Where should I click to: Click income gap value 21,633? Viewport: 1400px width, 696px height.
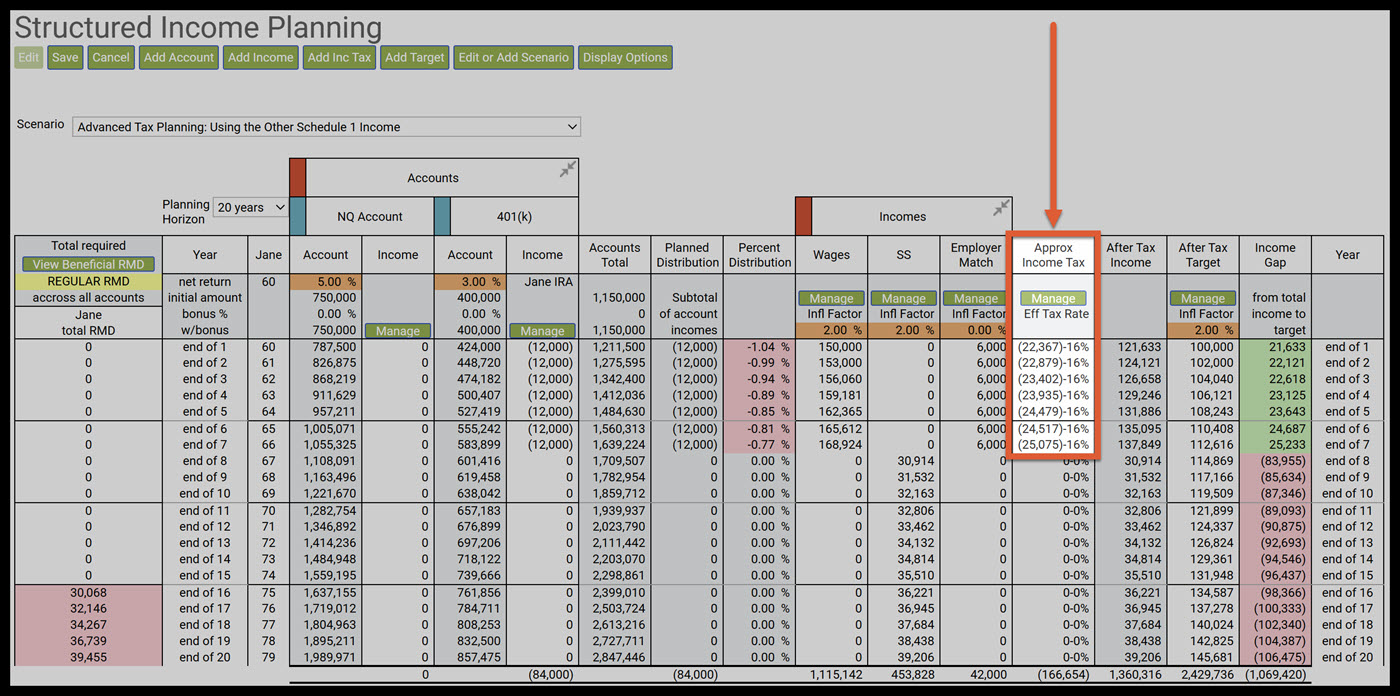1275,347
